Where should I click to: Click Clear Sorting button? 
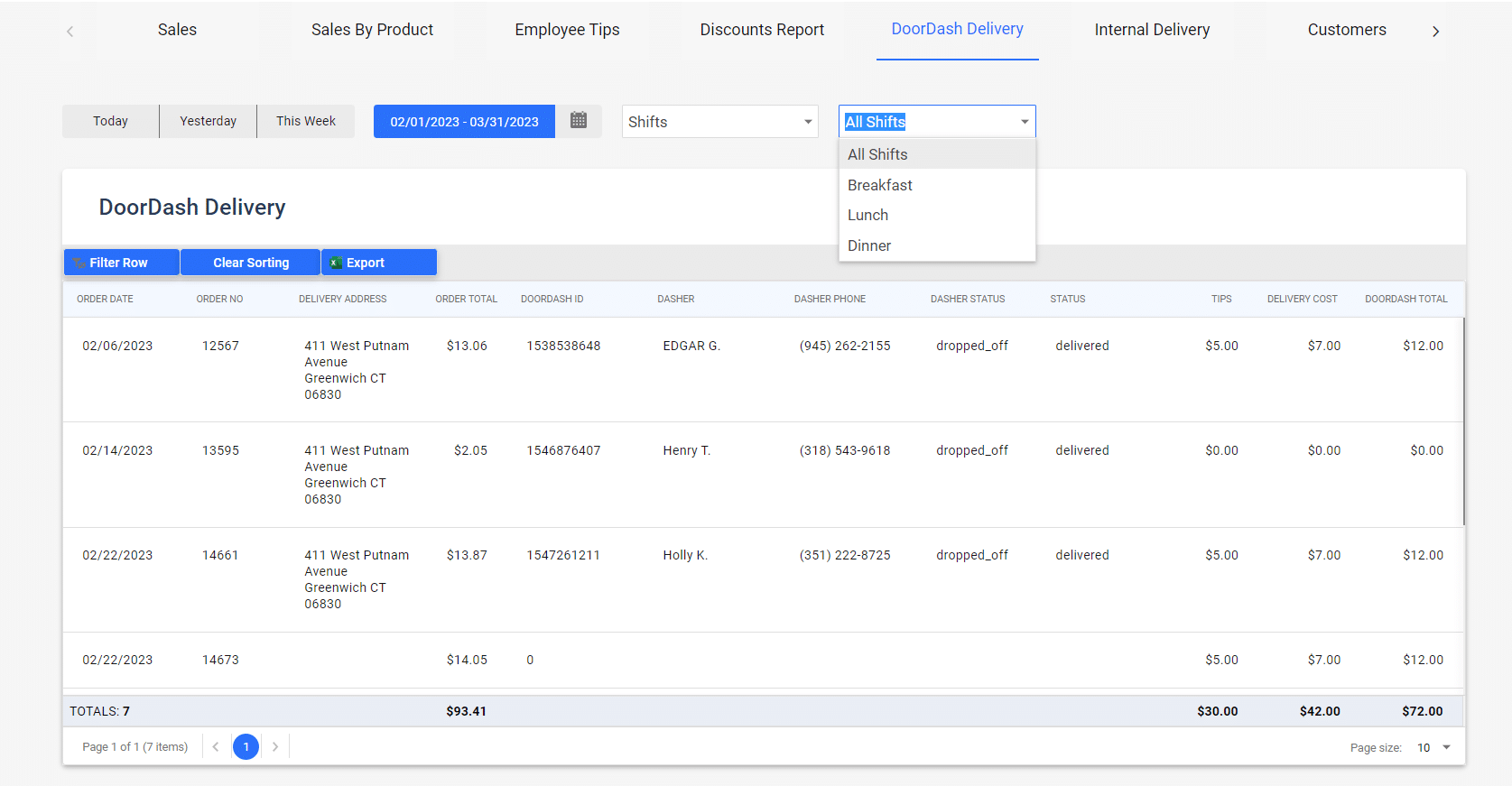click(251, 263)
